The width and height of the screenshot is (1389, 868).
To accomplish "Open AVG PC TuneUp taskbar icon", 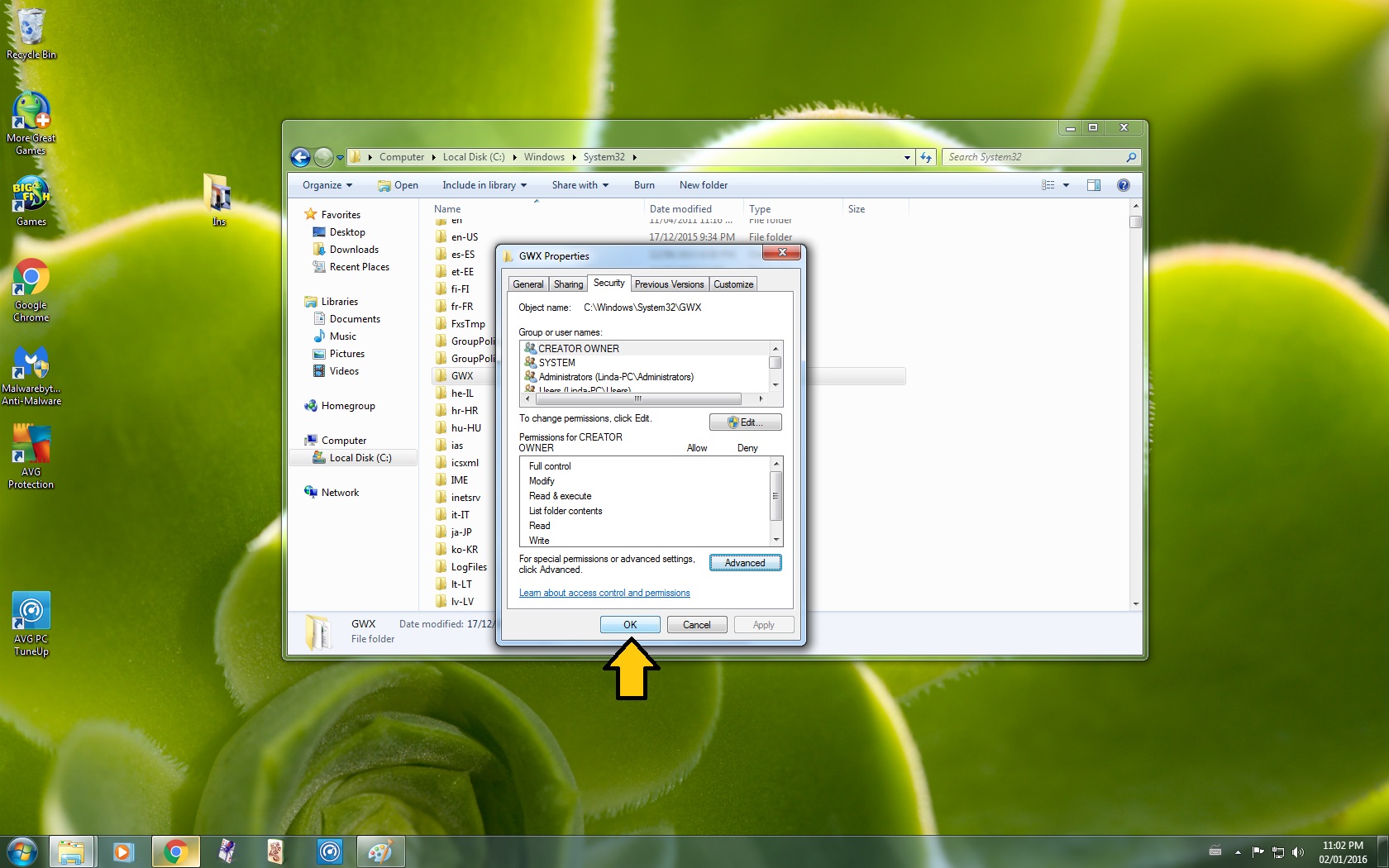I will [x=329, y=851].
